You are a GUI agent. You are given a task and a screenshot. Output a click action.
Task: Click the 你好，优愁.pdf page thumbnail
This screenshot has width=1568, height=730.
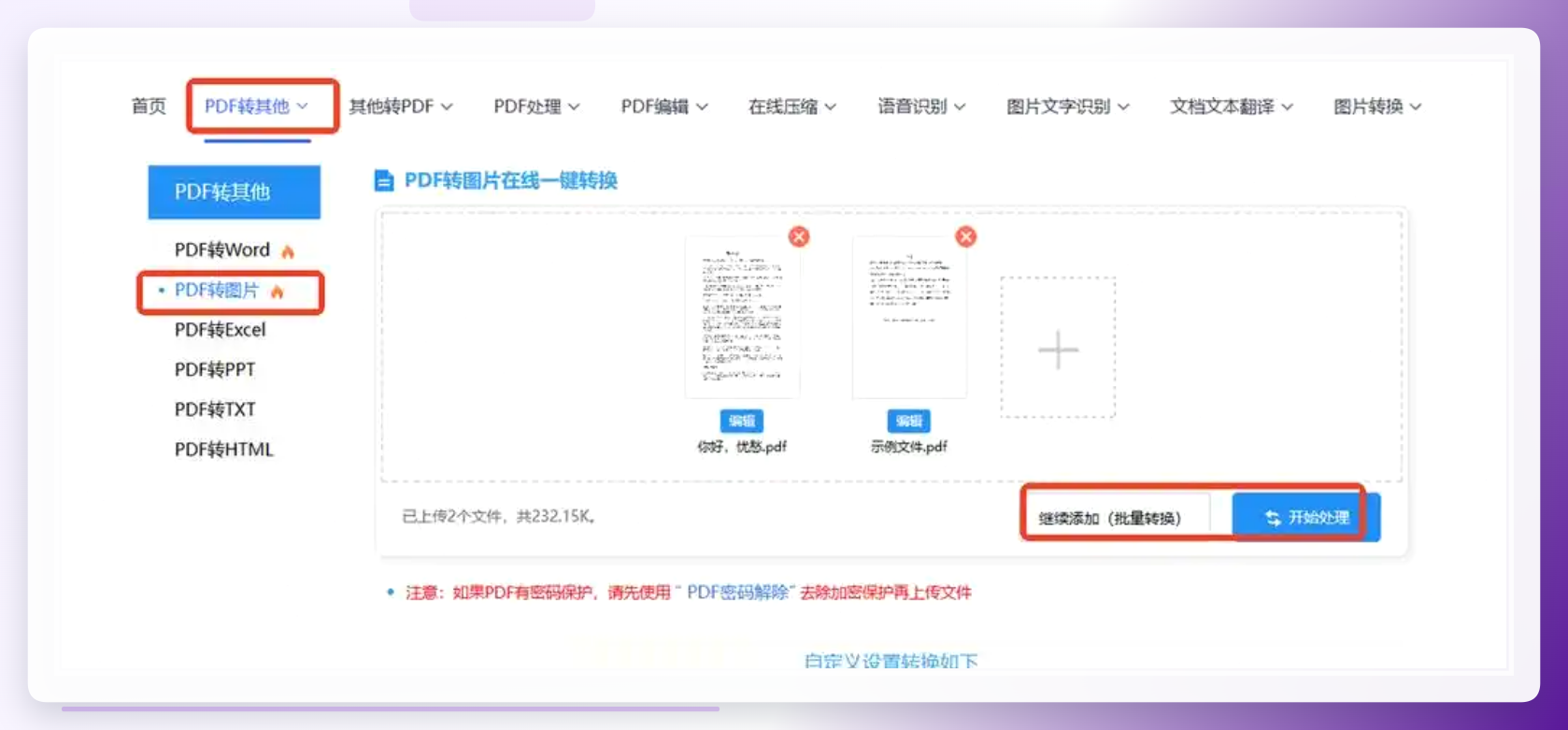(742, 317)
